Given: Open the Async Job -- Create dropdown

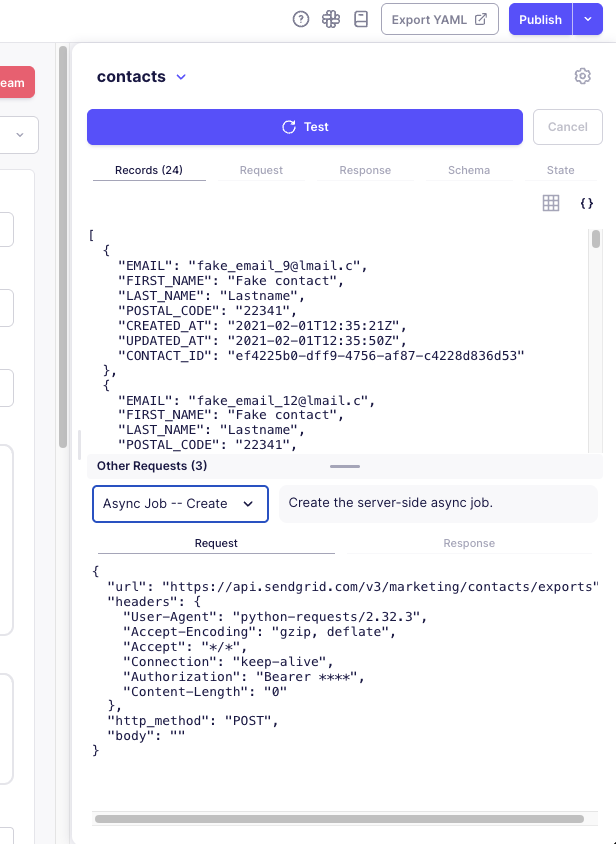Looking at the screenshot, I should pos(180,504).
